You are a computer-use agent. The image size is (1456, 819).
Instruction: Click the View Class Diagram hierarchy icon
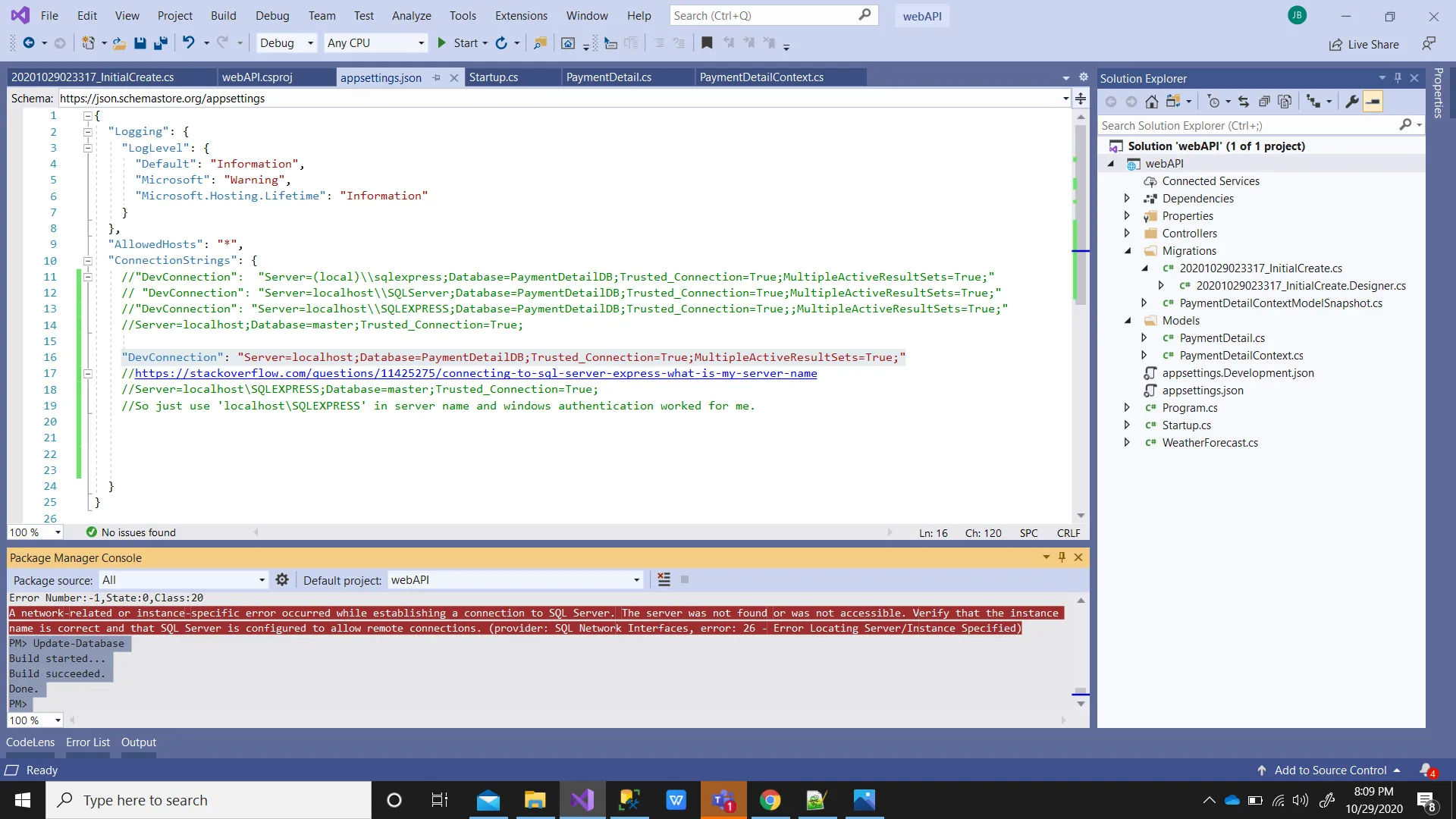(1314, 102)
